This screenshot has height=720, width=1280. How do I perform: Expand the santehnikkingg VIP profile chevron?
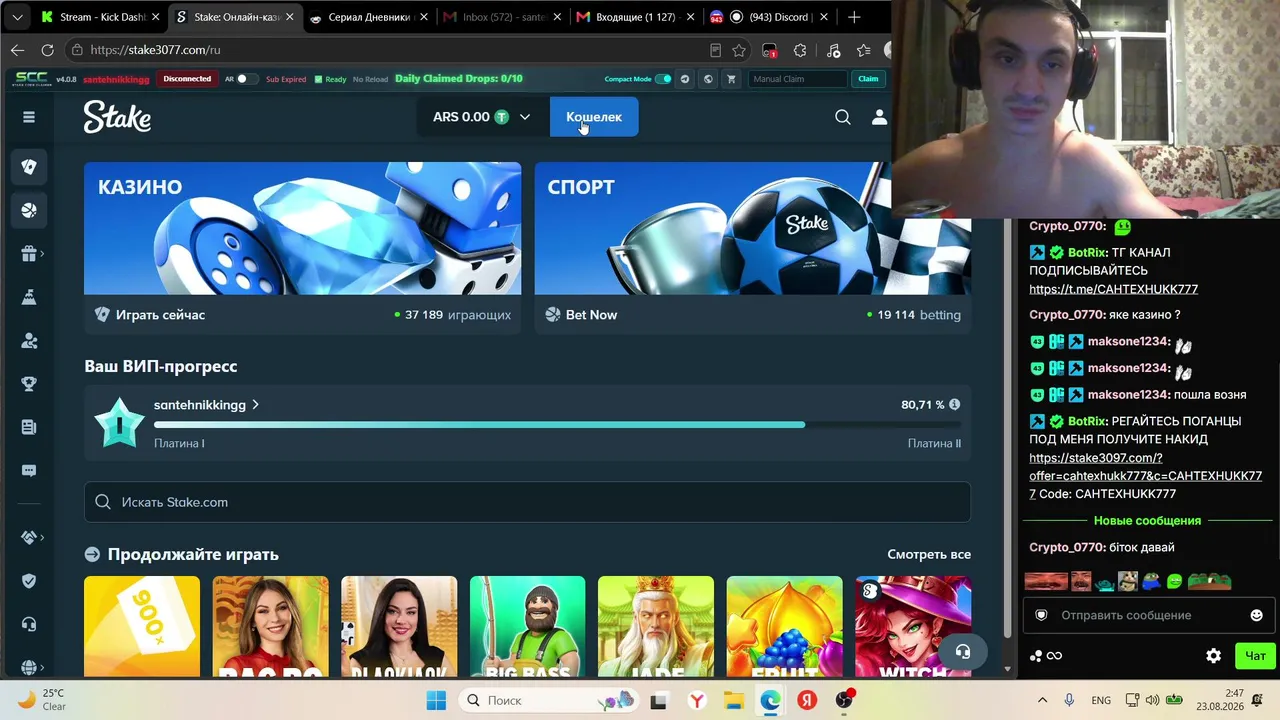click(256, 405)
